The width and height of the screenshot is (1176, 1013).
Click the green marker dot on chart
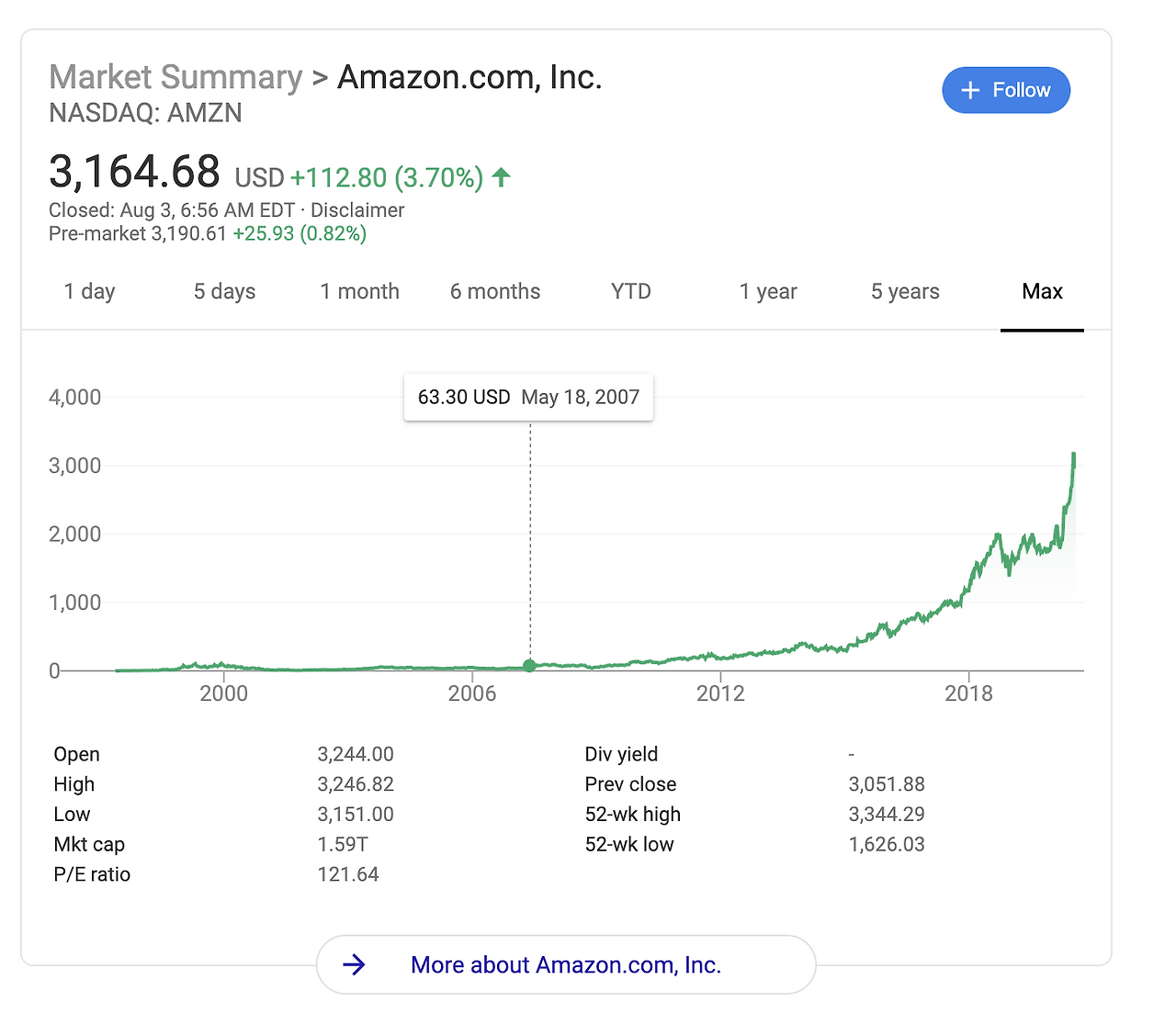(x=529, y=666)
